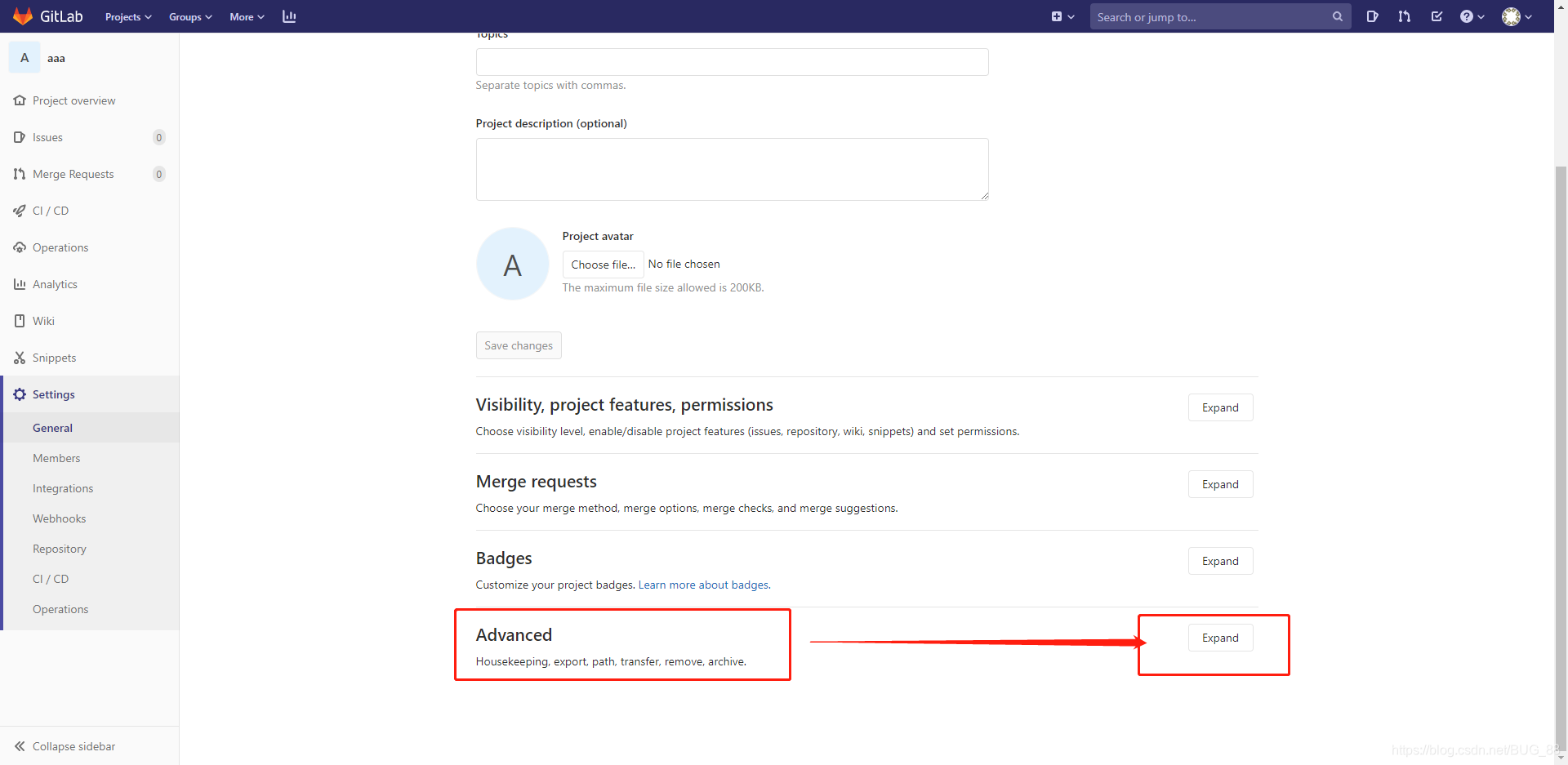This screenshot has width=1568, height=765.
Task: Click Choose file for project avatar
Action: point(603,265)
